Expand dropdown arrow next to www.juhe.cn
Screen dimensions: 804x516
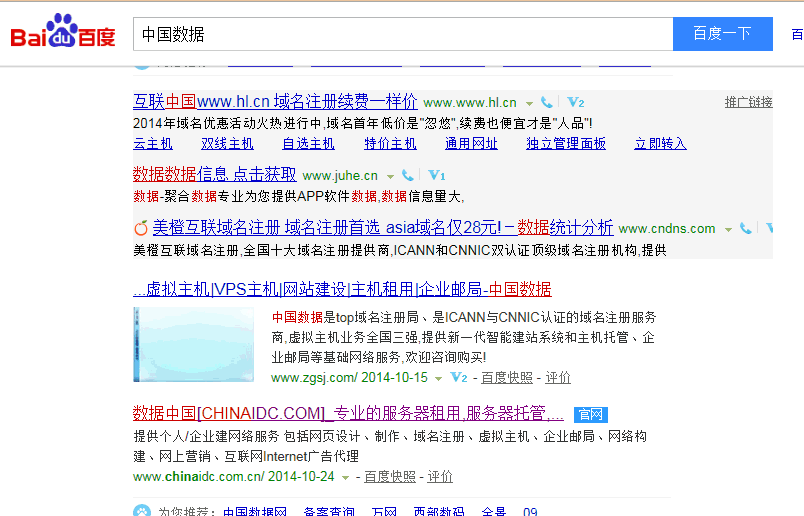click(x=391, y=177)
